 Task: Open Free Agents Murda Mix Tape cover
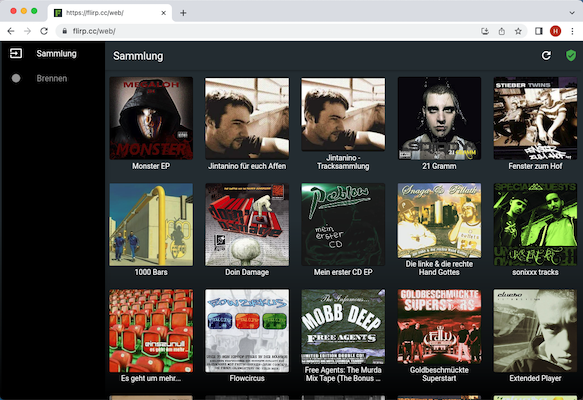pos(343,327)
